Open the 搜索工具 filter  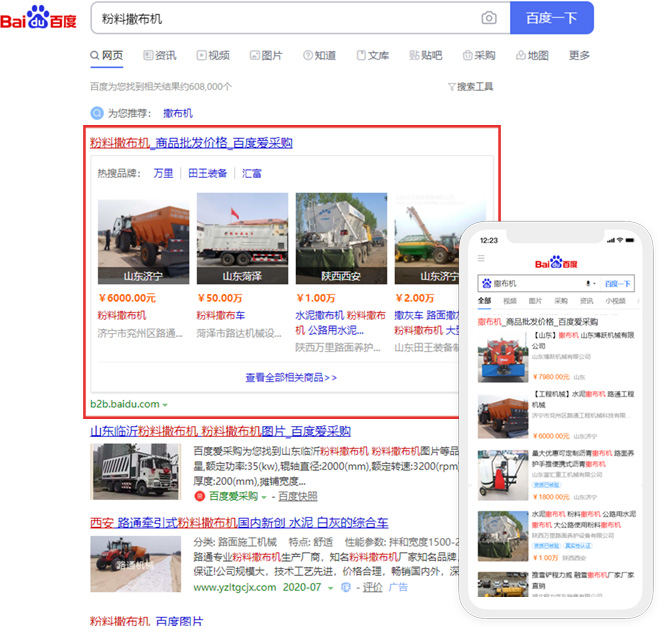point(470,87)
